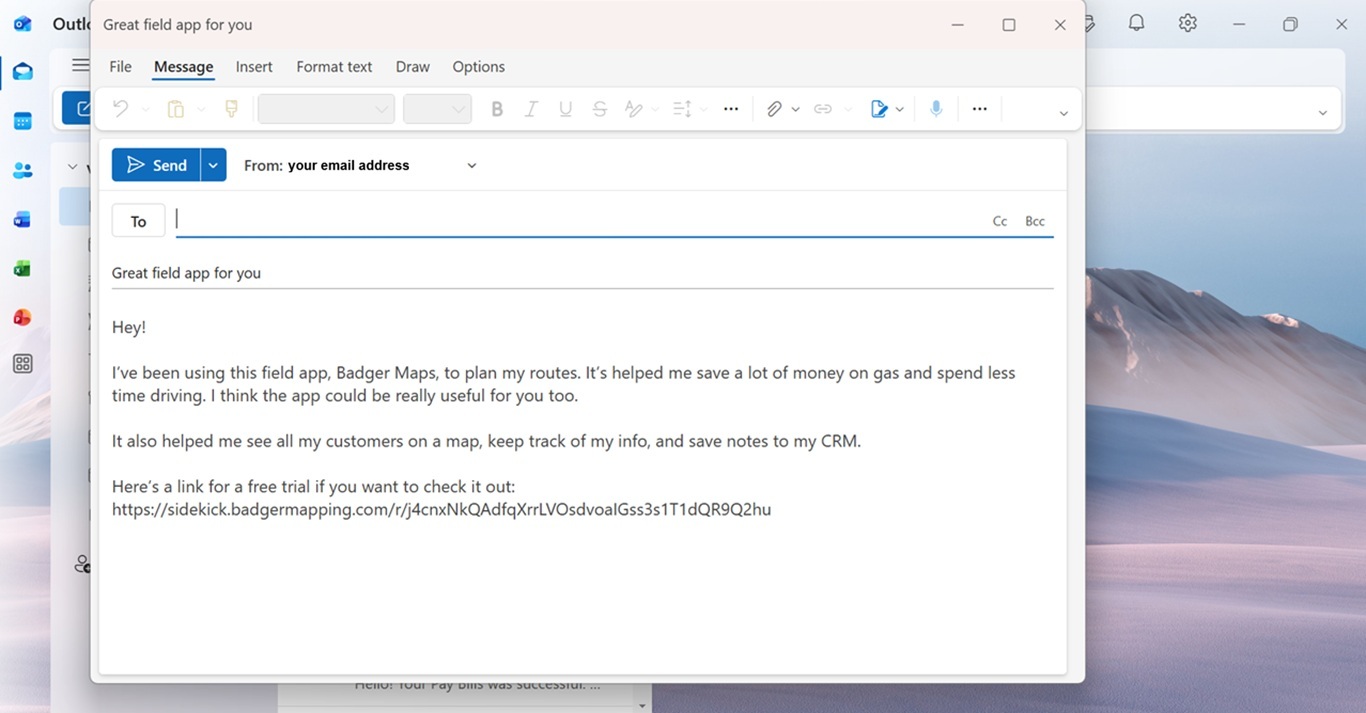This screenshot has width=1366, height=713.
Task: Open Word app in Outlook sidebar
Action: coord(22,219)
